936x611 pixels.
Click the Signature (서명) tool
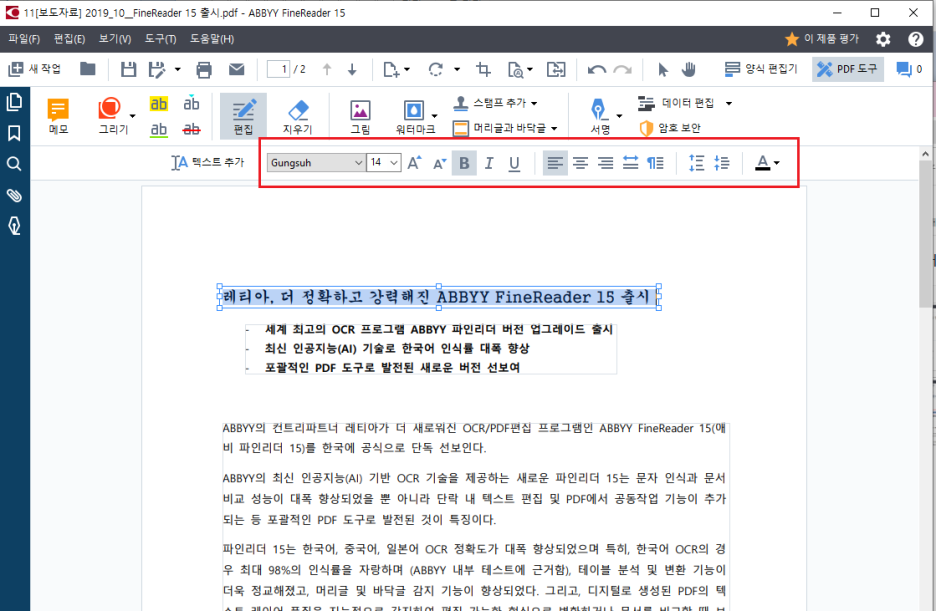pos(599,116)
